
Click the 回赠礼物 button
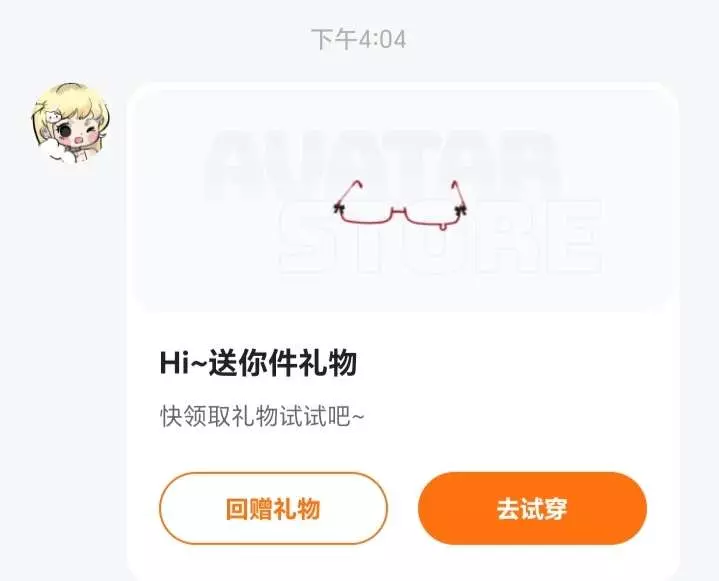[273, 509]
